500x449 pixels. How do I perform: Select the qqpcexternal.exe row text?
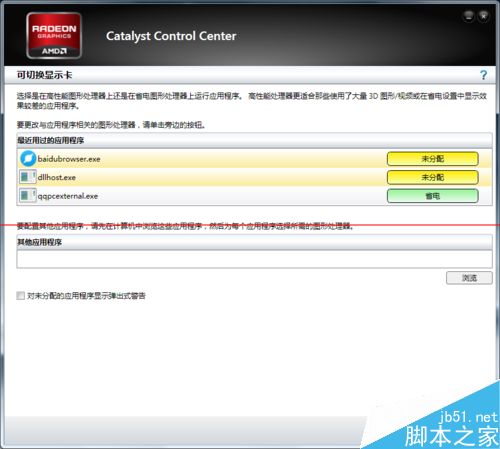click(68, 196)
